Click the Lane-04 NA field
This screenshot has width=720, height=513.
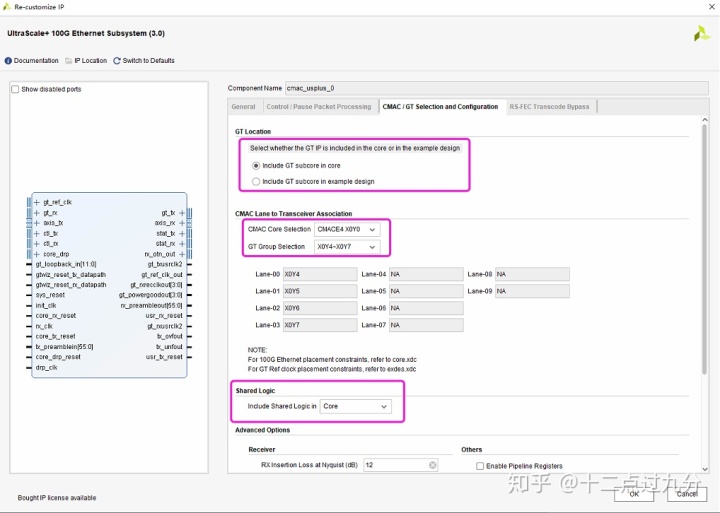tap(426, 274)
